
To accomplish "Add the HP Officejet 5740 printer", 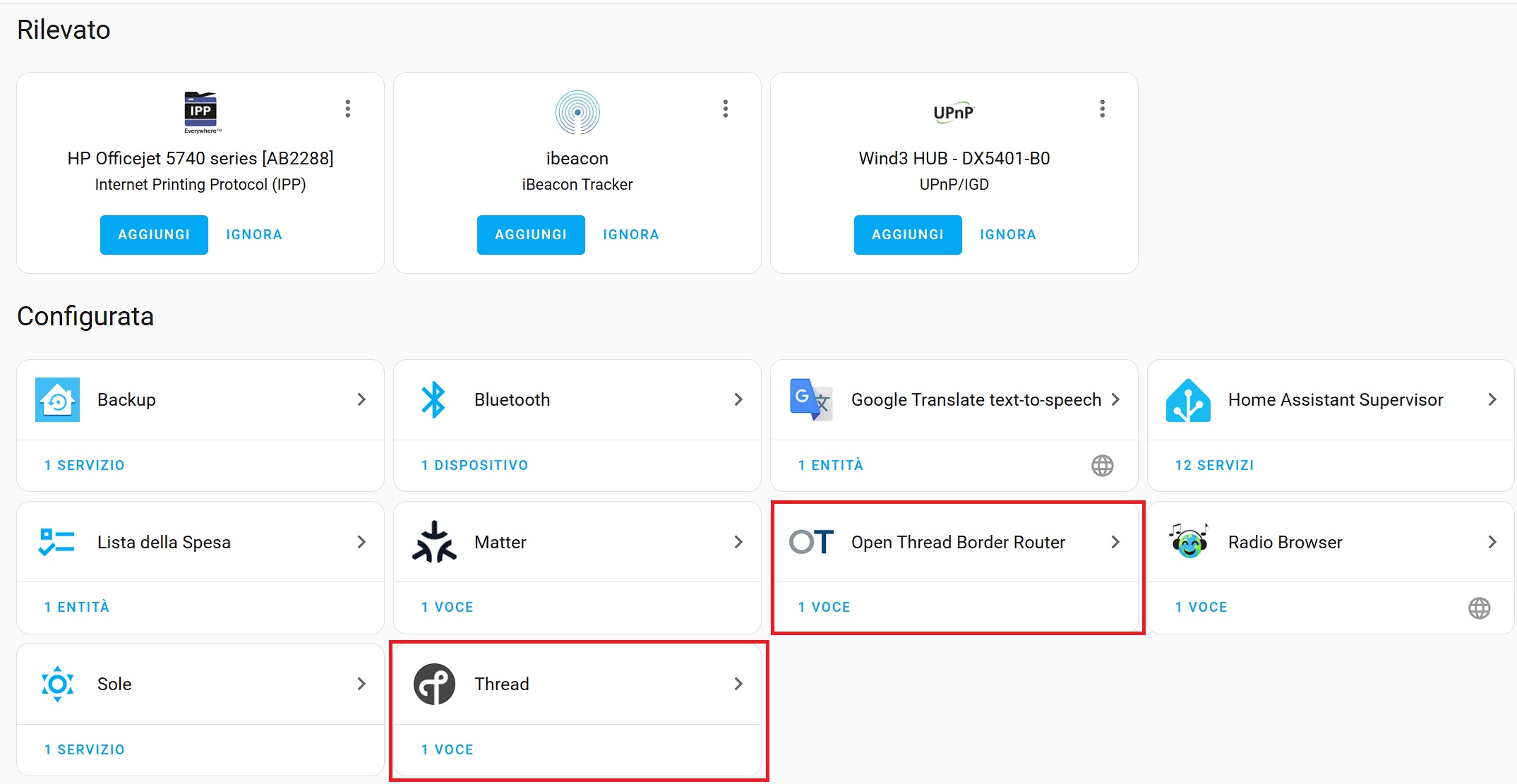I will click(x=154, y=235).
